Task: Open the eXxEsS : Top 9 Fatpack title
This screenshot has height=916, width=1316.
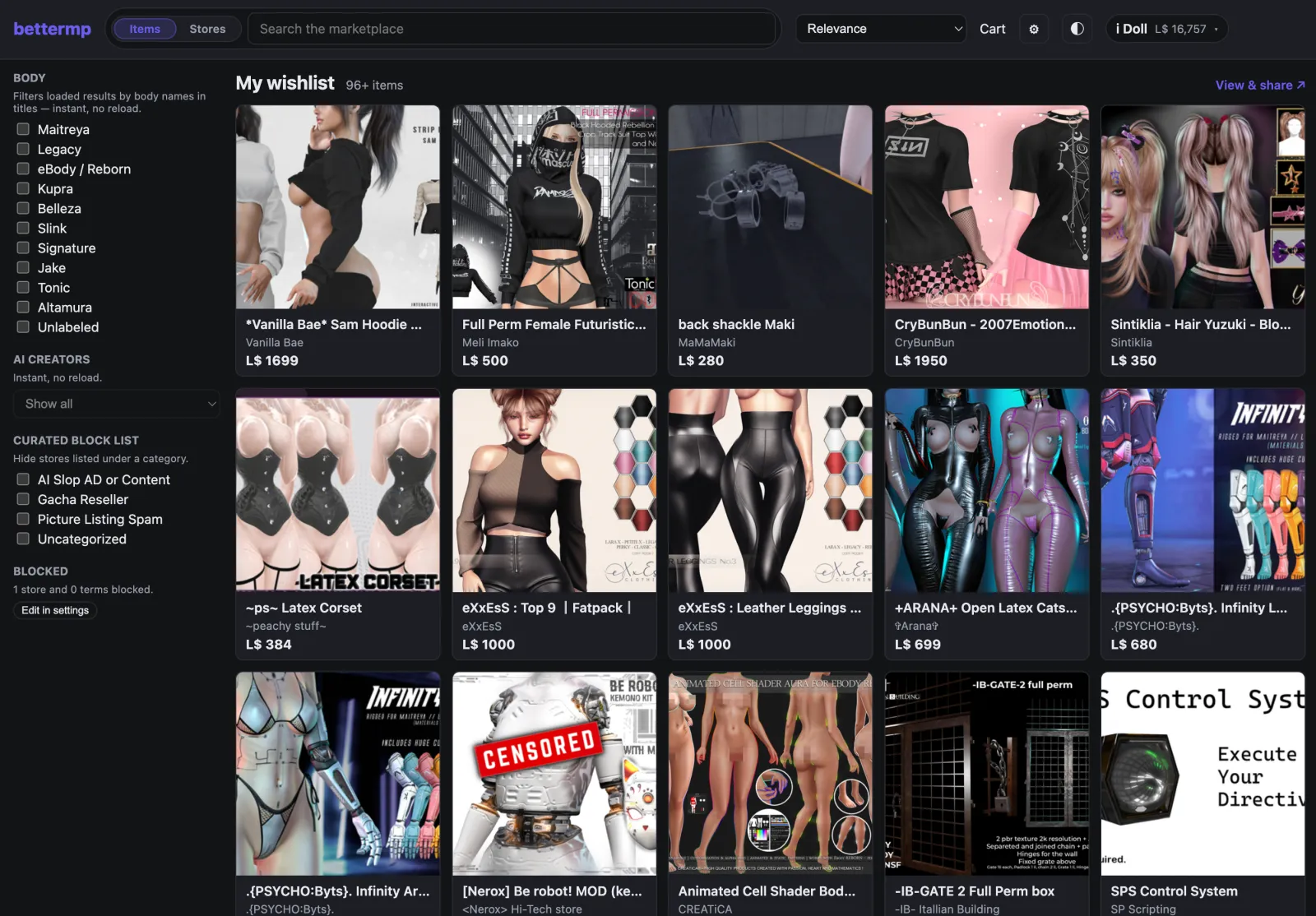Action: pos(547,608)
